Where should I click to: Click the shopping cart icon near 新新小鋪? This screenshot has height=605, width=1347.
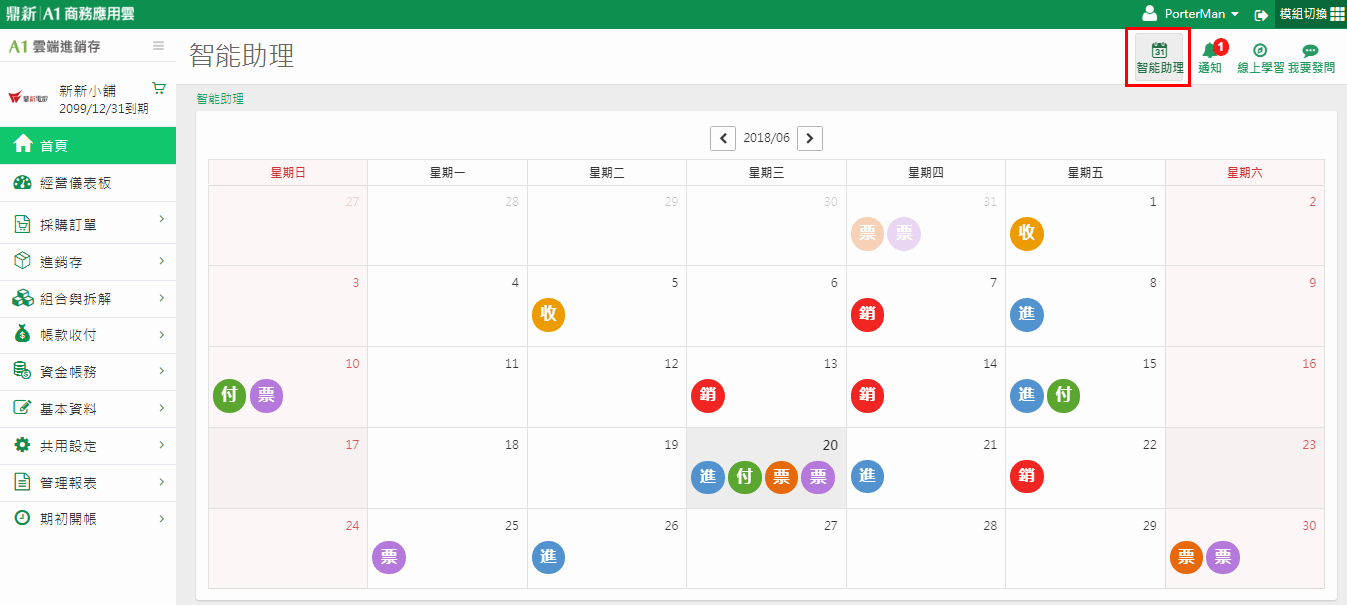coord(158,88)
